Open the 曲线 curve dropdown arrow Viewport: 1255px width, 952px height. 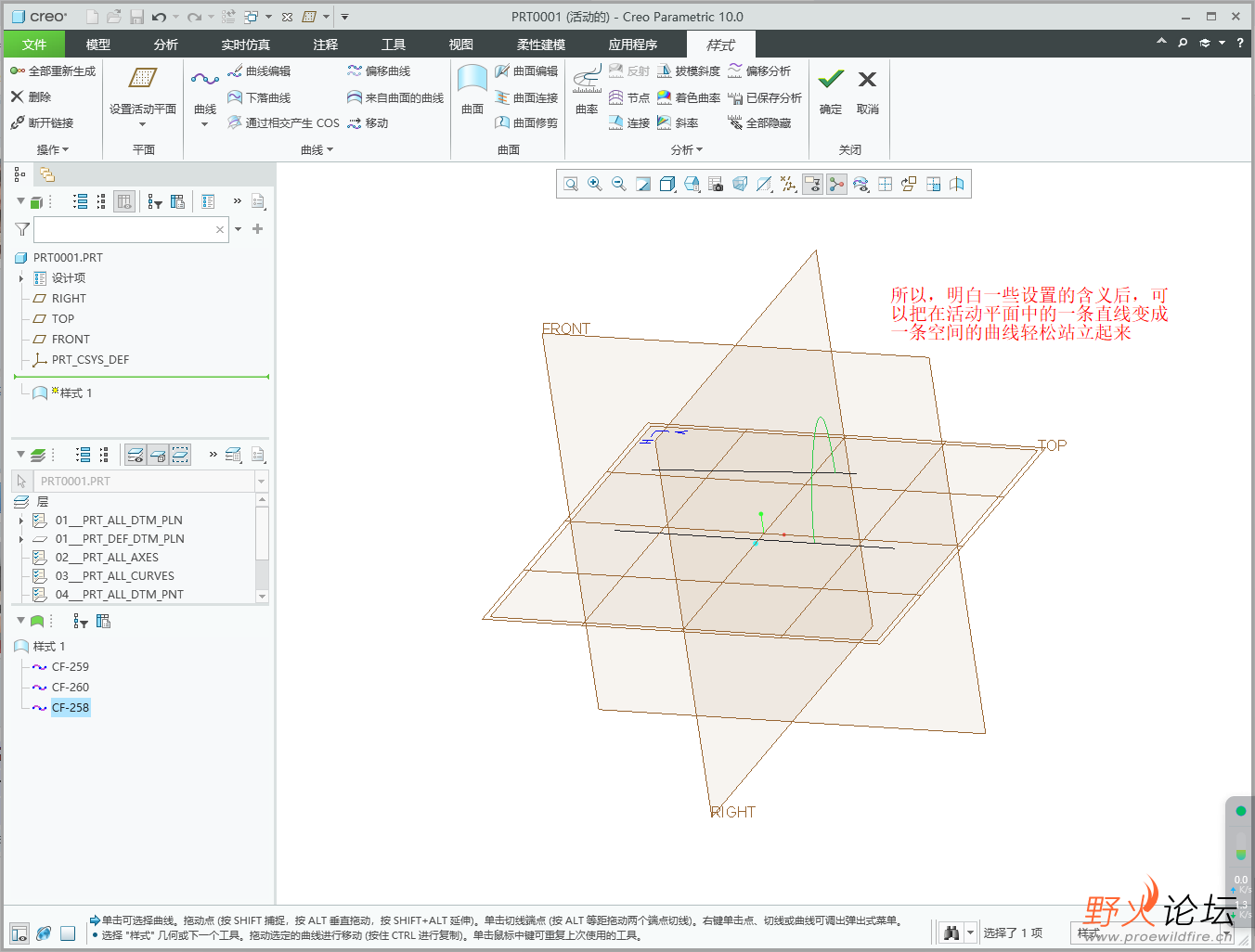tap(204, 124)
